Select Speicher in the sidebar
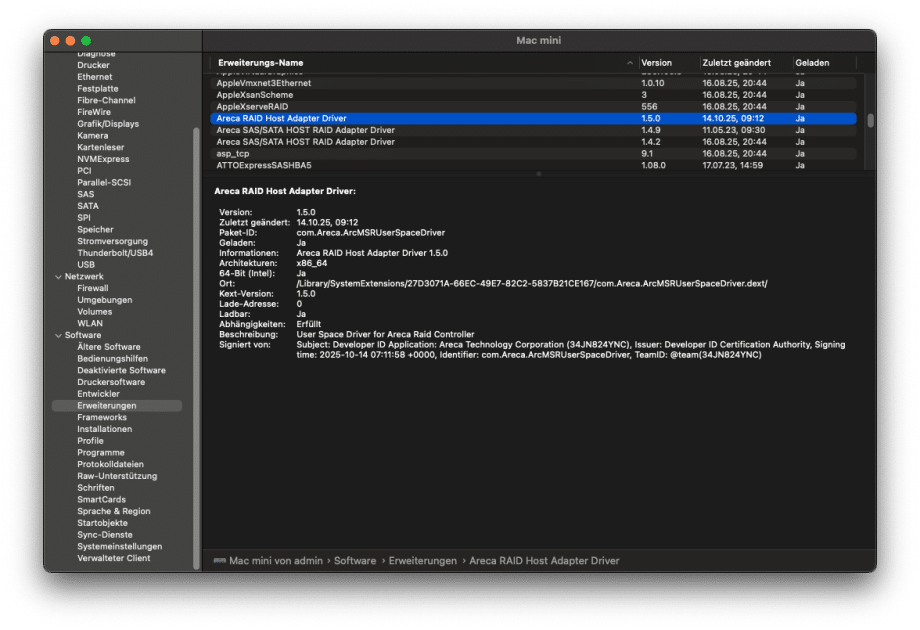 click(x=95, y=229)
